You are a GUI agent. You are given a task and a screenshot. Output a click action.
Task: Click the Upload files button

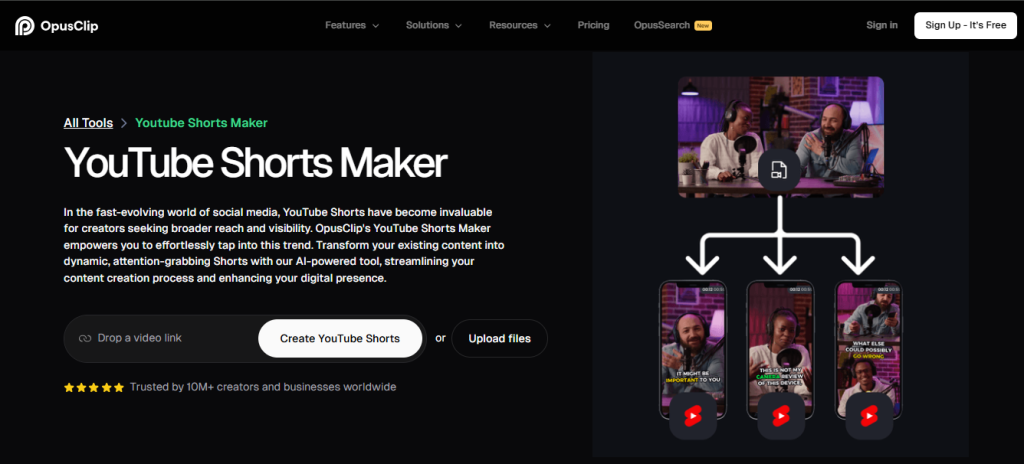(500, 339)
